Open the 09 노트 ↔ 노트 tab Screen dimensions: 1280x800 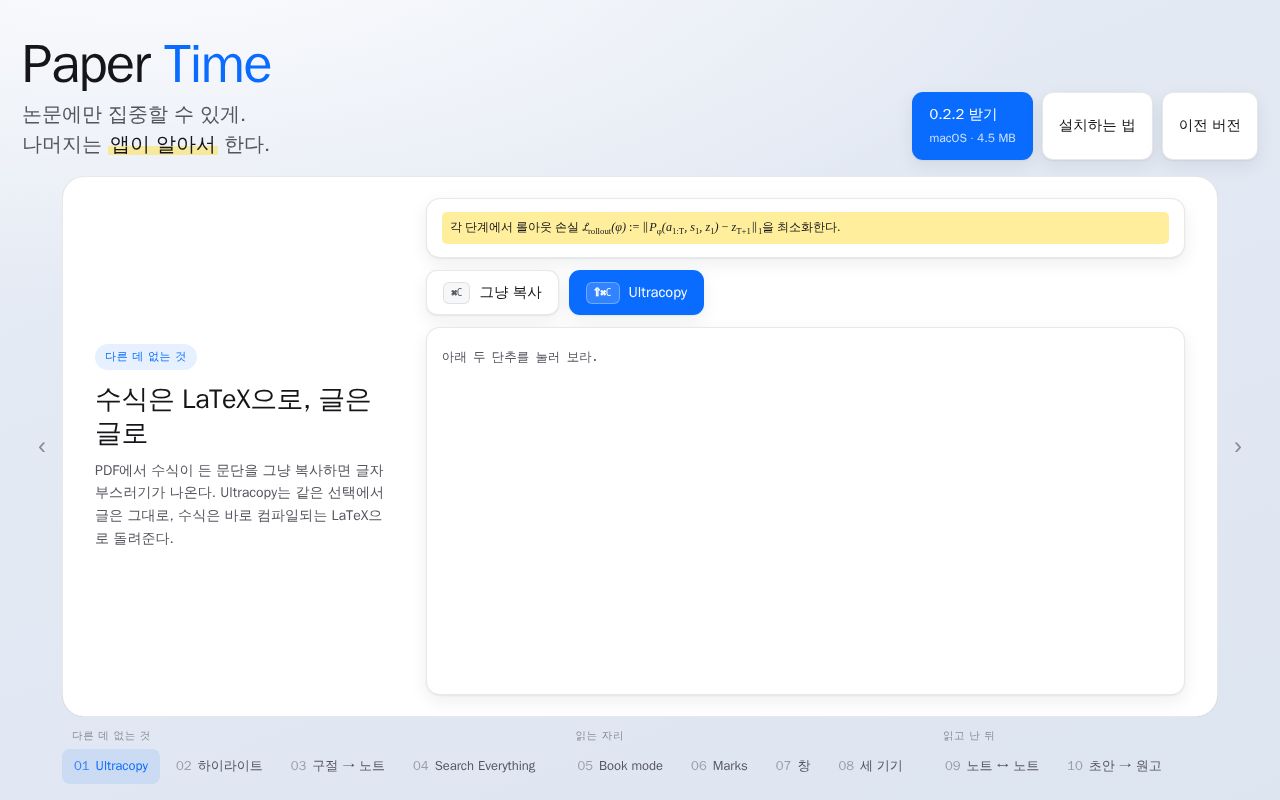(992, 766)
